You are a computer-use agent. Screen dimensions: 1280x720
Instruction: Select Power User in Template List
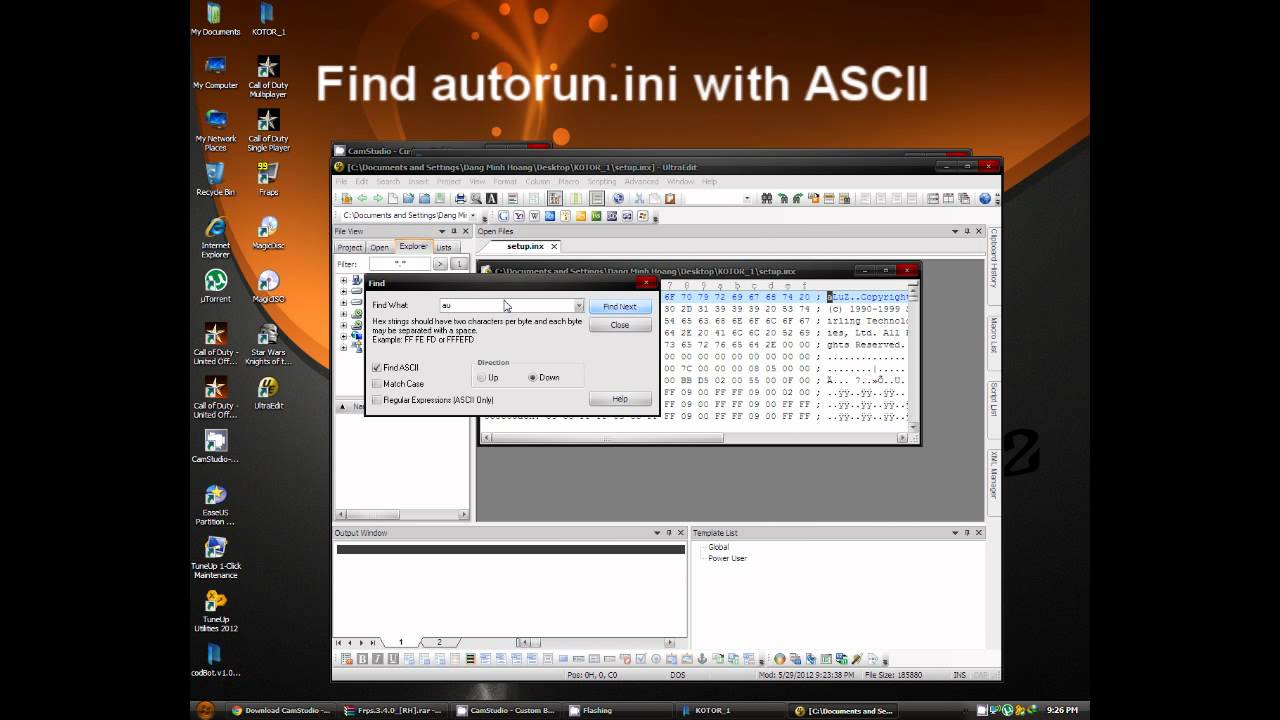pos(727,558)
